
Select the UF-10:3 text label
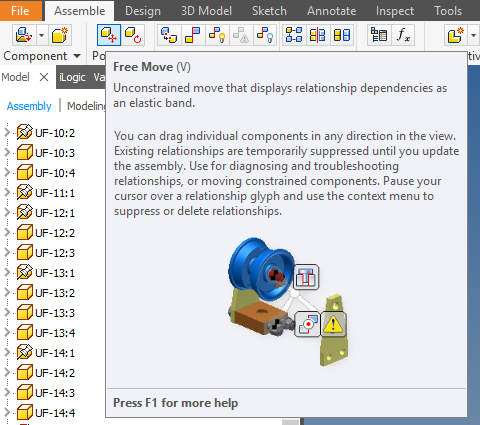click(x=55, y=153)
